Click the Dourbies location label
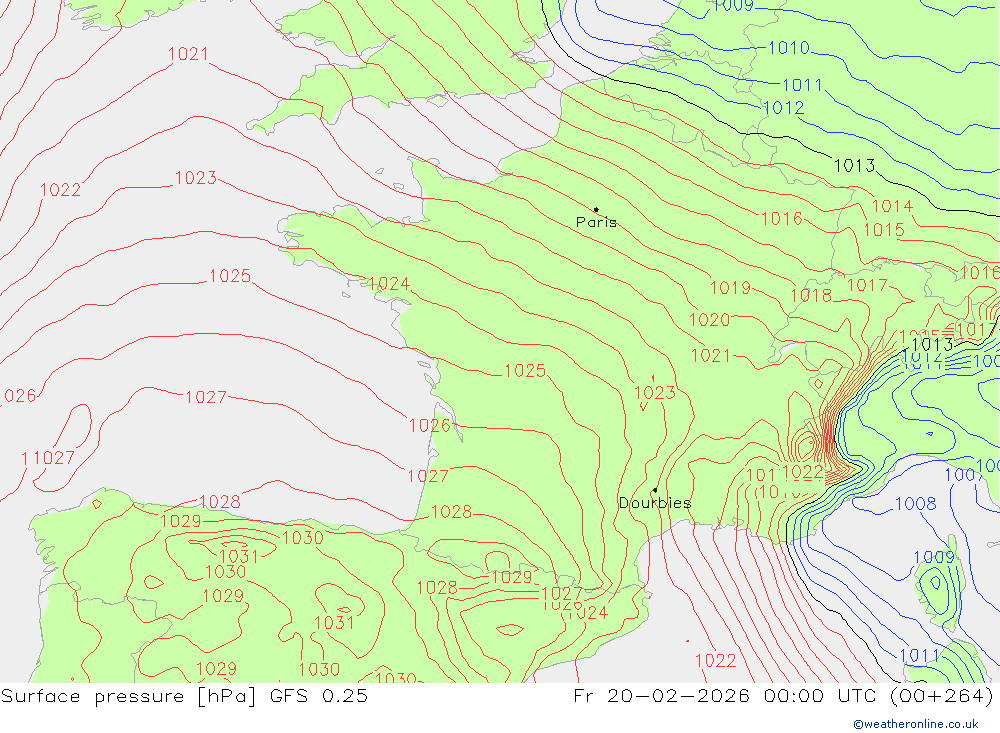 point(655,503)
